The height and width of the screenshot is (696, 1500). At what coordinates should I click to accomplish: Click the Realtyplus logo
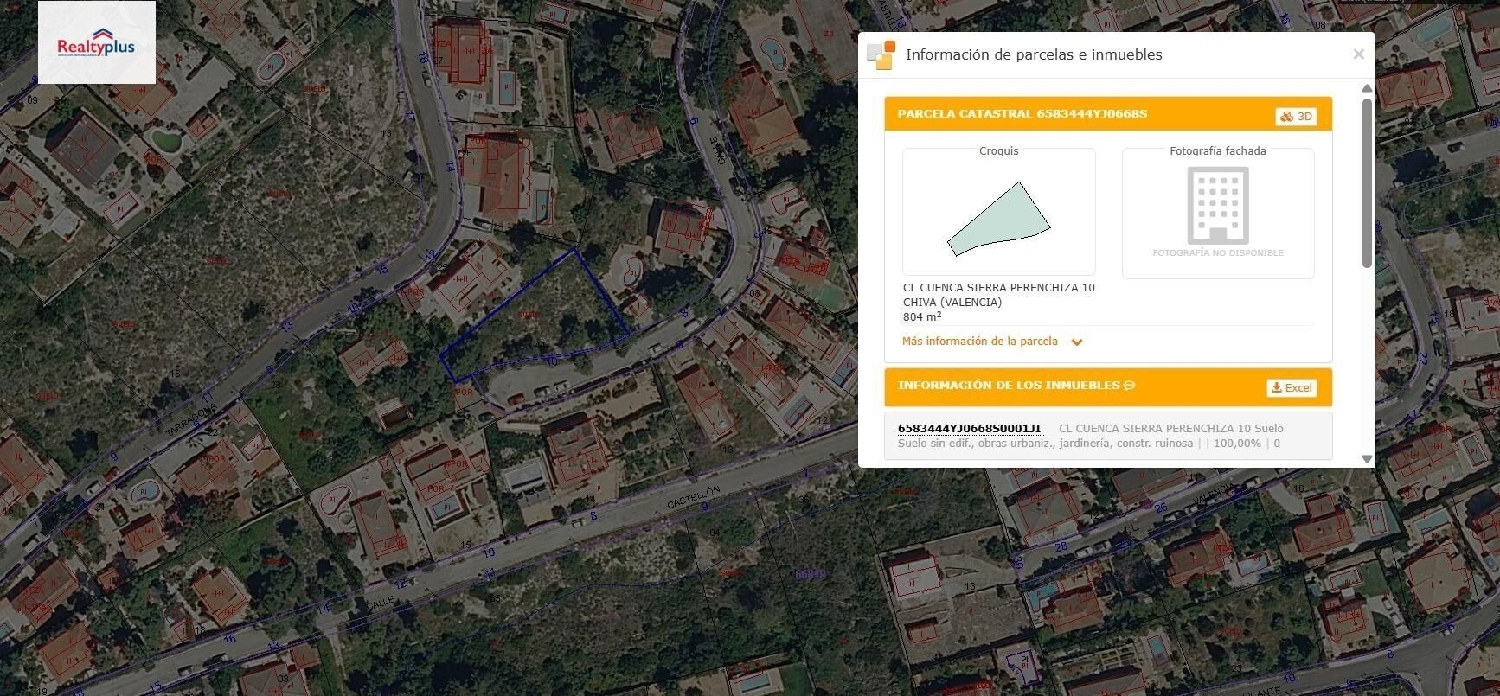pos(96,43)
